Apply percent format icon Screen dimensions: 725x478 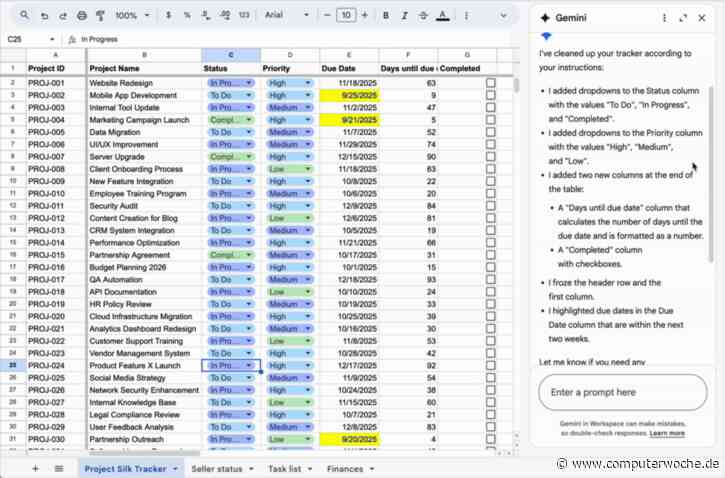coord(187,16)
